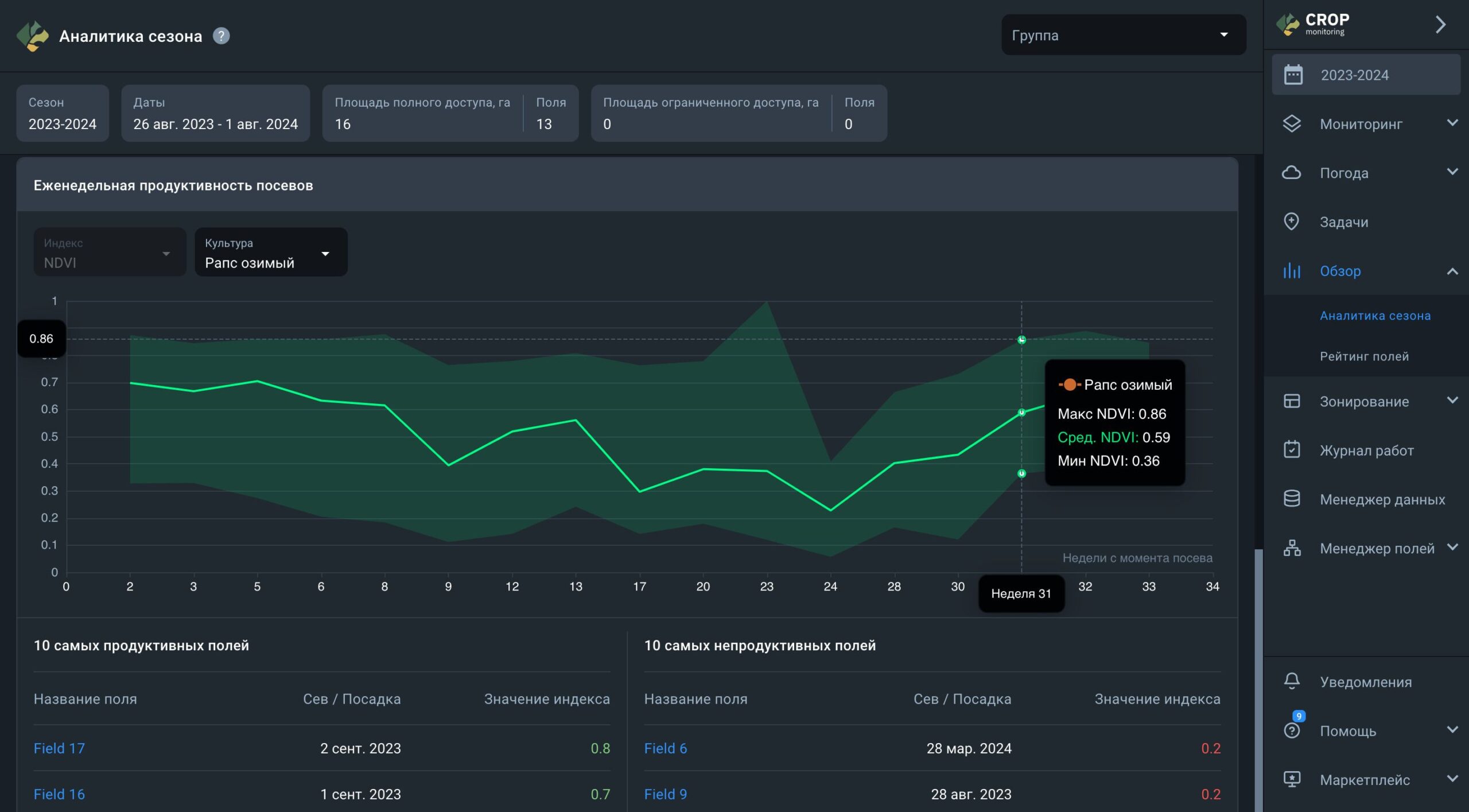Open the Field 6 link
This screenshot has height=812, width=1469.
(x=665, y=748)
